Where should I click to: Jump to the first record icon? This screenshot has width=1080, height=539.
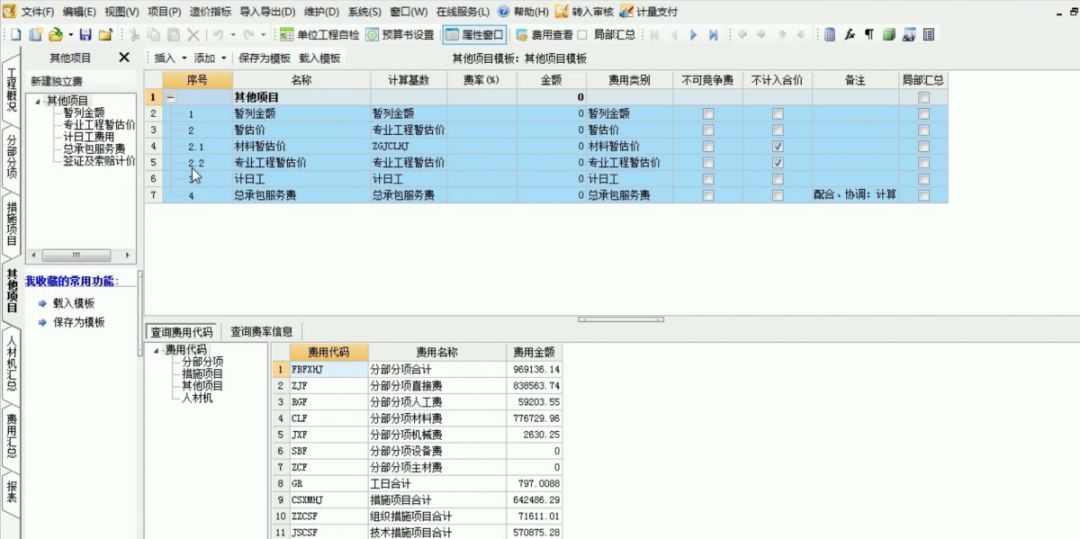click(654, 34)
